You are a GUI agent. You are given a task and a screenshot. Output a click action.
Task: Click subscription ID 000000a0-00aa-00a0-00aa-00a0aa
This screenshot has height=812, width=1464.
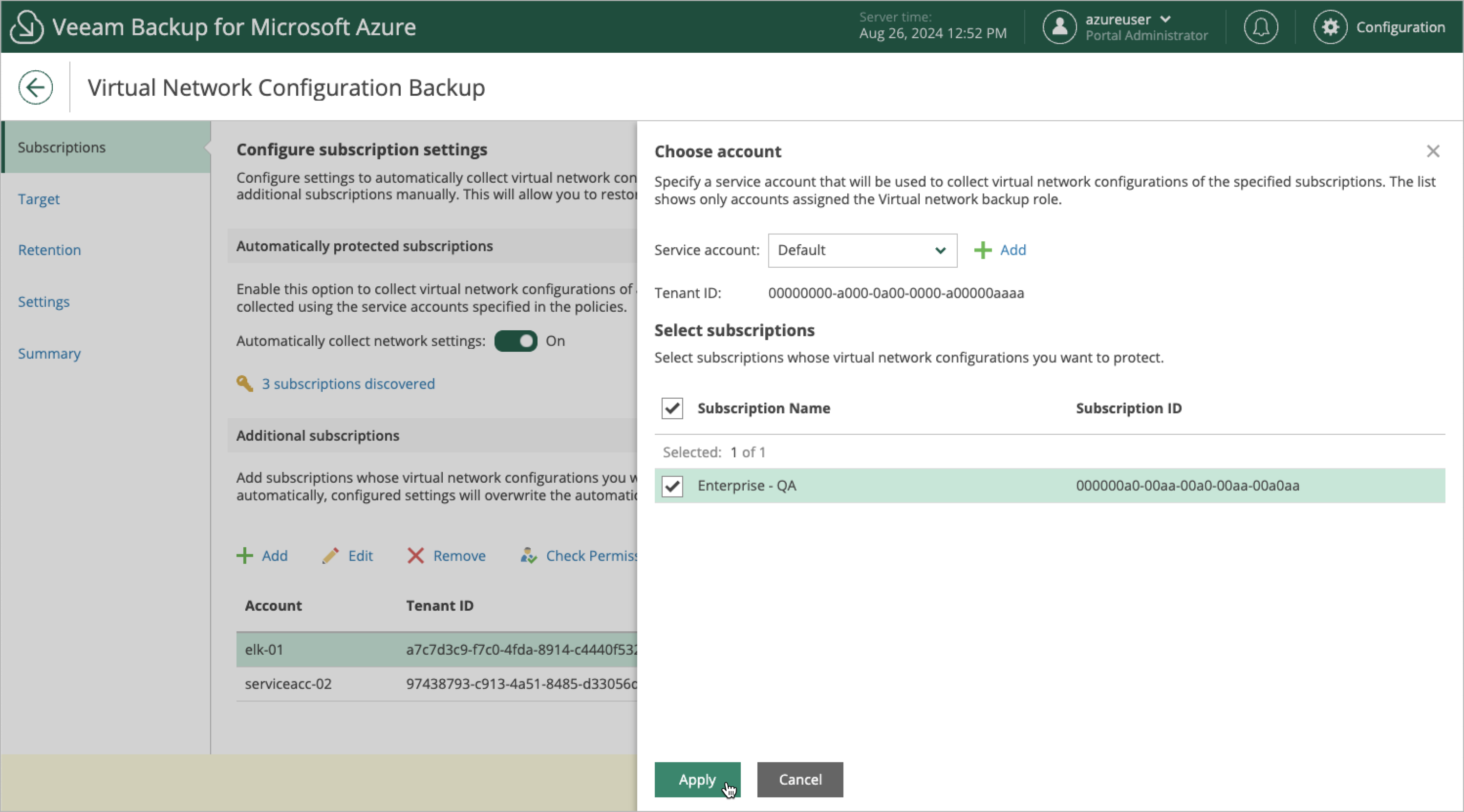pyautogui.click(x=1188, y=486)
